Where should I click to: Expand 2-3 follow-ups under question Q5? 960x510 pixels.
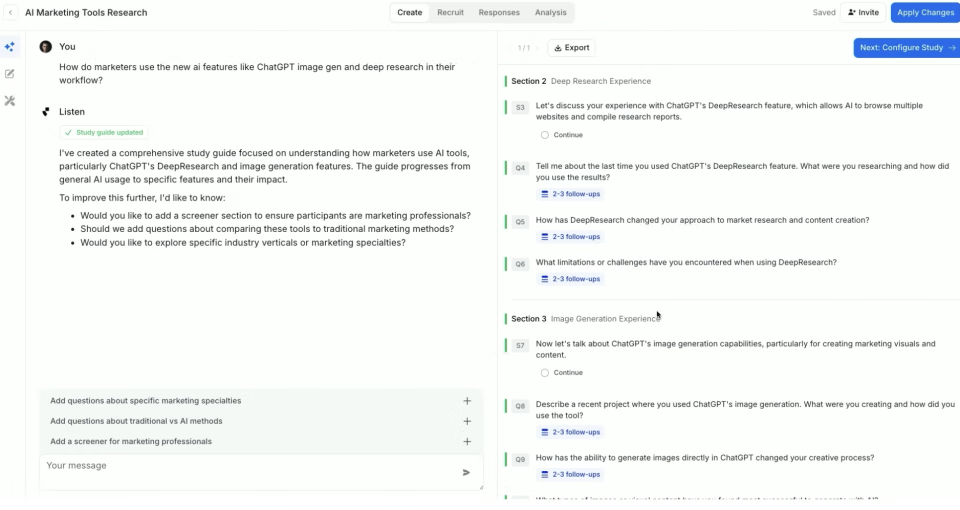(570, 237)
